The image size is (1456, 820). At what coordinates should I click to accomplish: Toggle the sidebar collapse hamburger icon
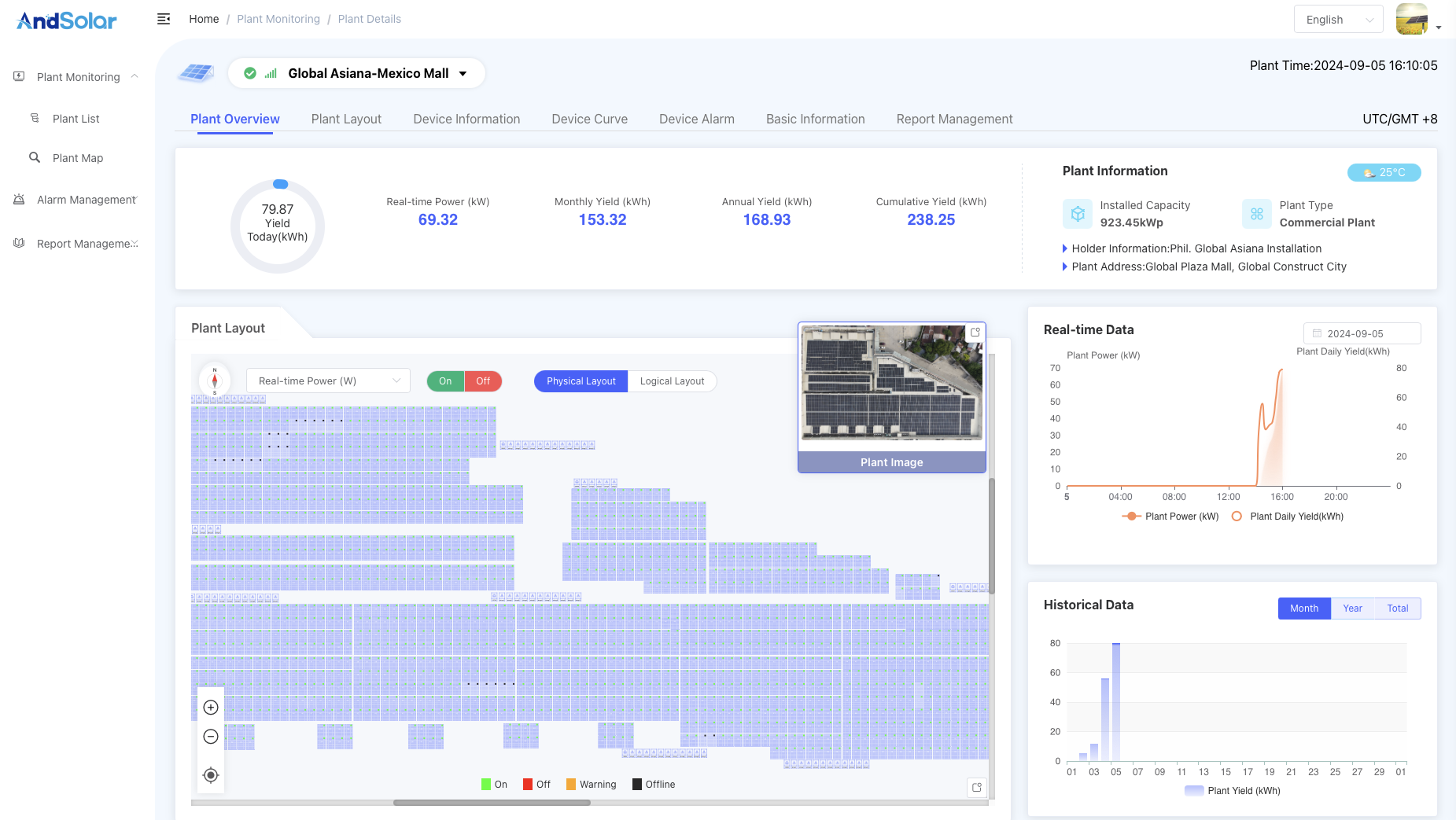164,19
